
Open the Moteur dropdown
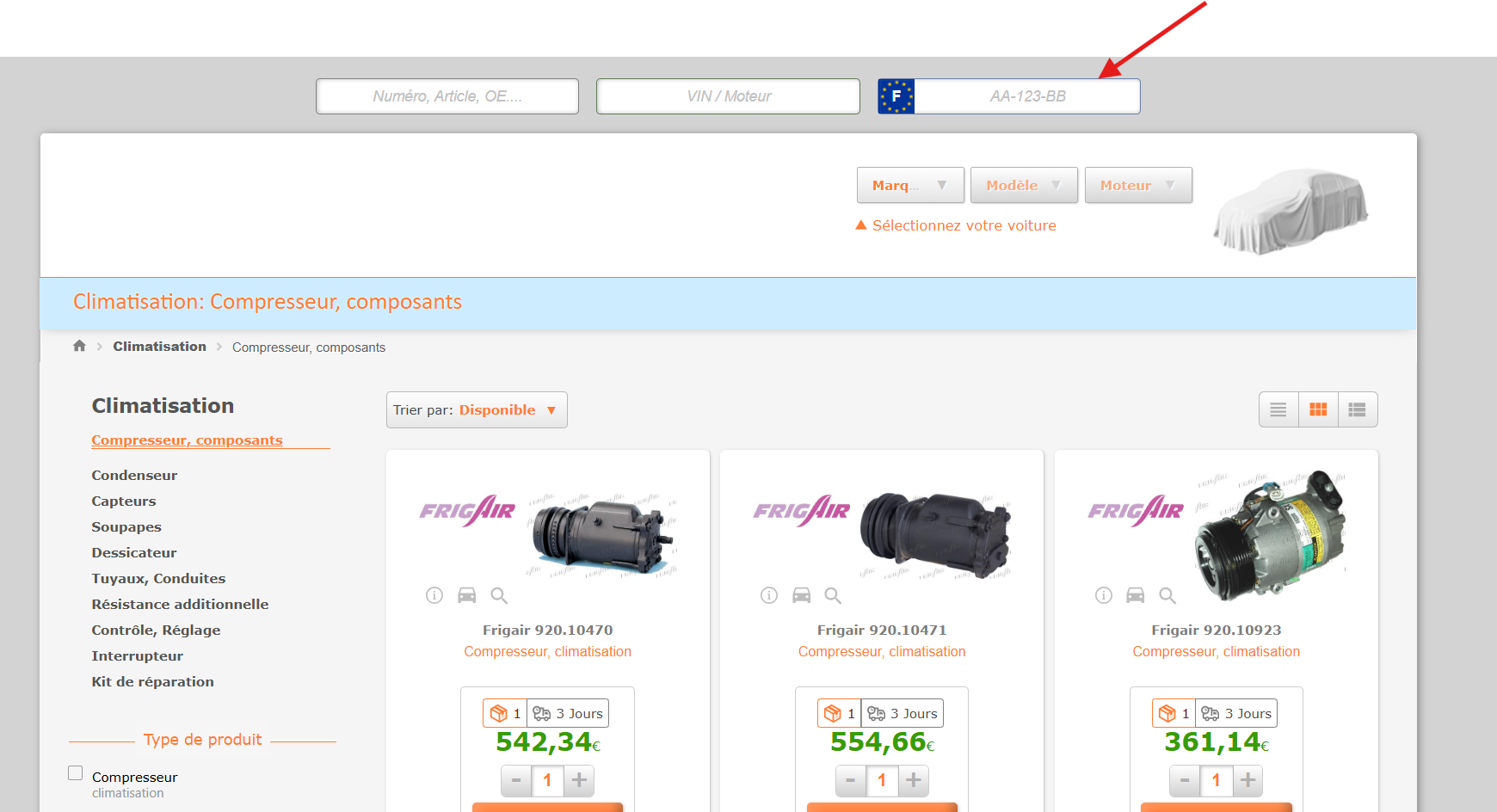coord(1138,186)
